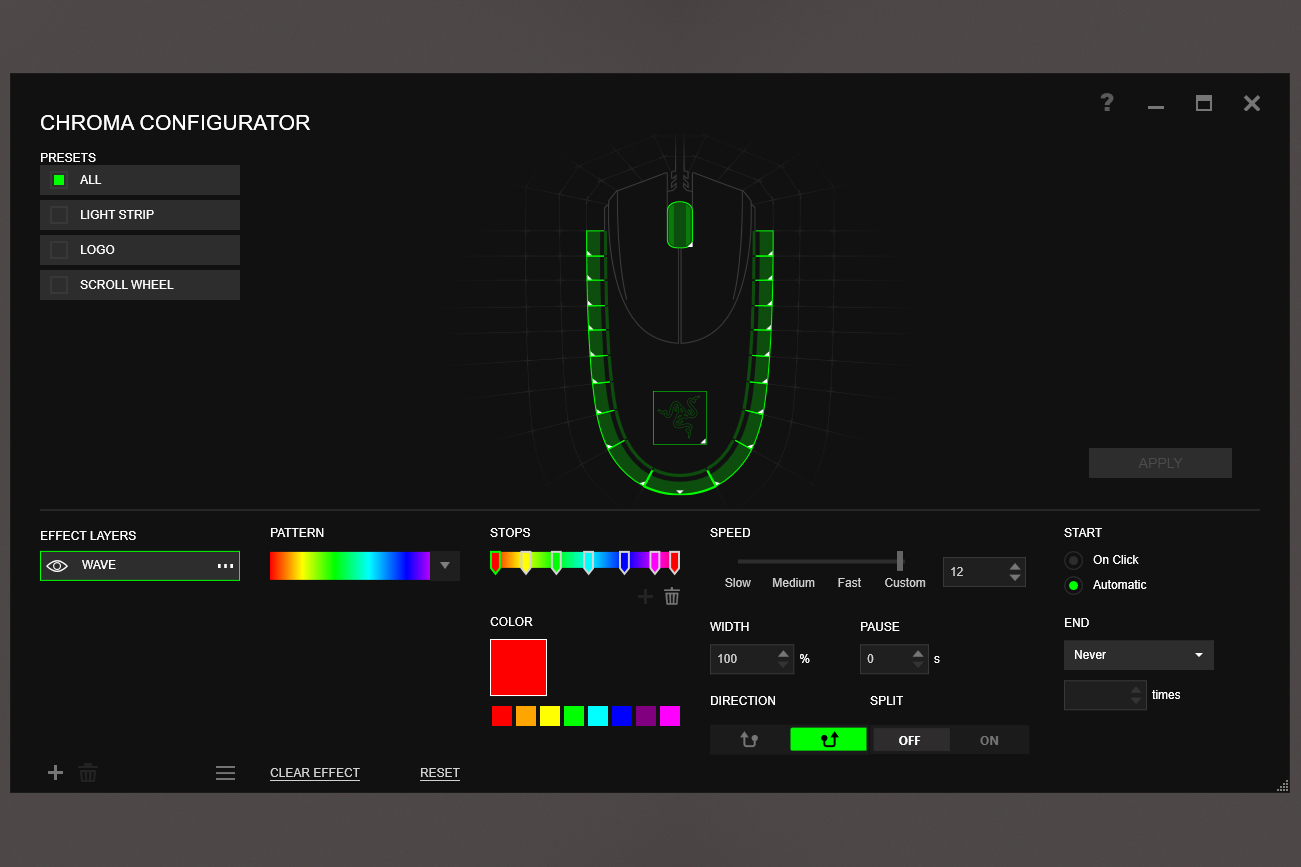Pick the blue preset color swatch
The image size is (1301, 867).
622,716
